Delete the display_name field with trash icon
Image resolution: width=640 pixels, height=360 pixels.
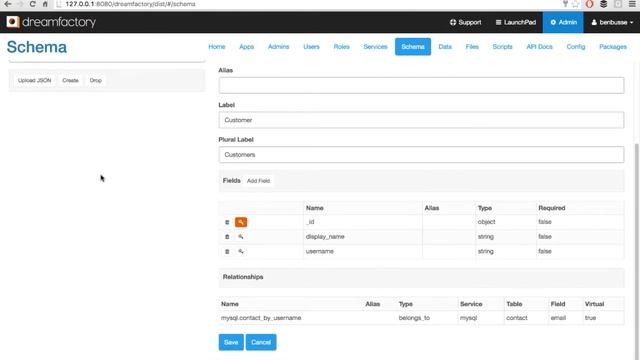[227, 237]
